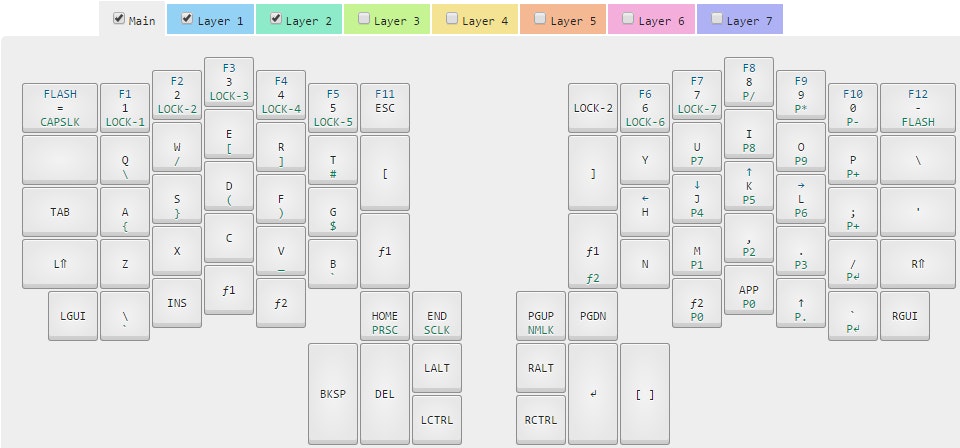960x448 pixels.
Task: Select the LOCK-2 key on right half
Action: click(593, 108)
